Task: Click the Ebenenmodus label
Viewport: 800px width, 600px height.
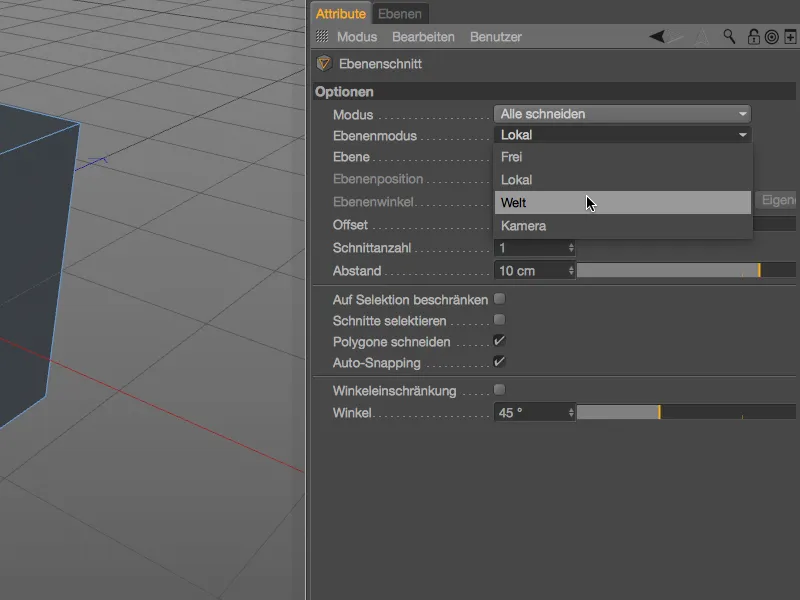Action: 374,136
